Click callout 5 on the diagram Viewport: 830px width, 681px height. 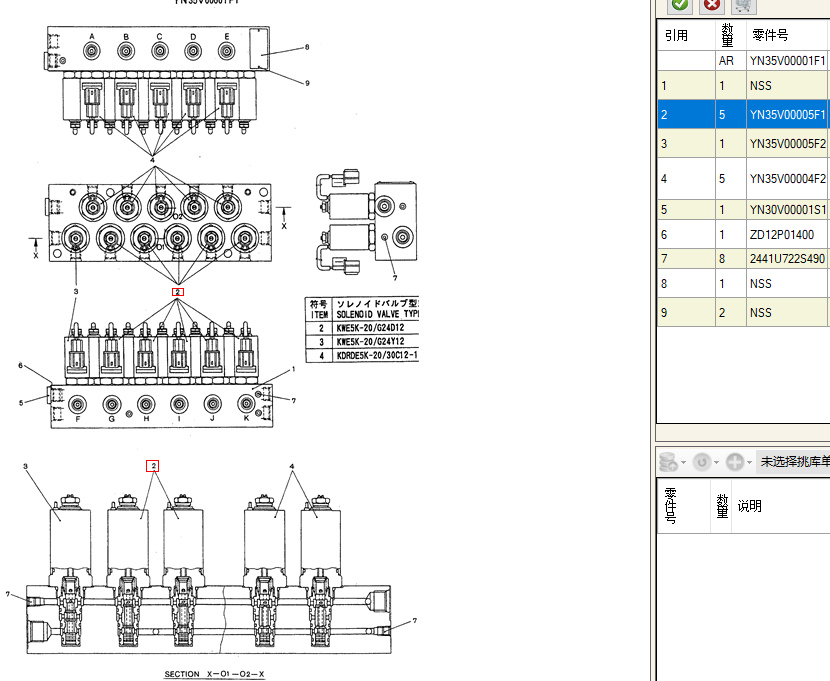click(21, 403)
